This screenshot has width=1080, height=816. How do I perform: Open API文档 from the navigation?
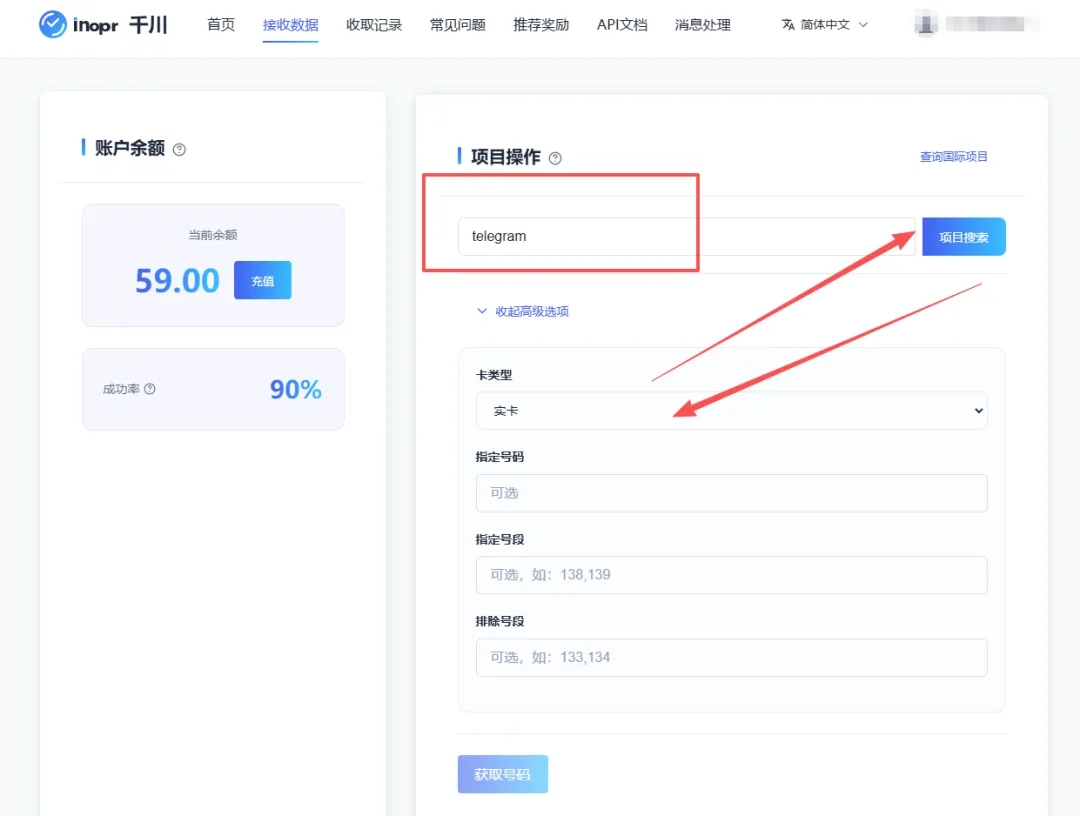pyautogui.click(x=622, y=25)
